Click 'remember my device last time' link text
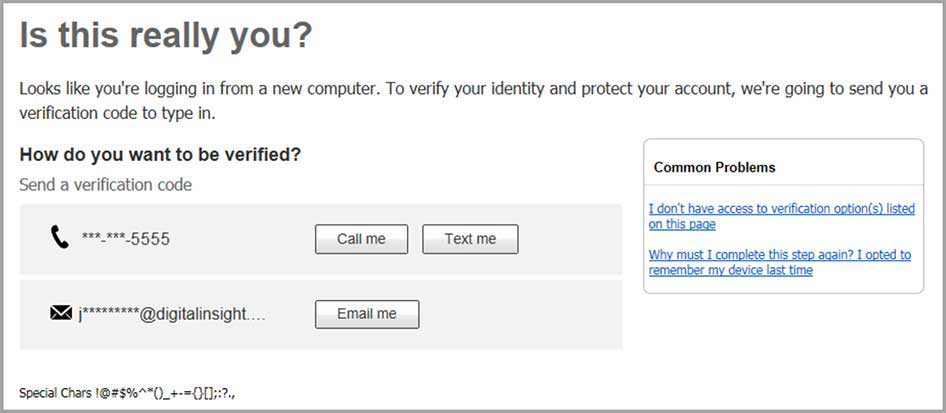 click(731, 270)
